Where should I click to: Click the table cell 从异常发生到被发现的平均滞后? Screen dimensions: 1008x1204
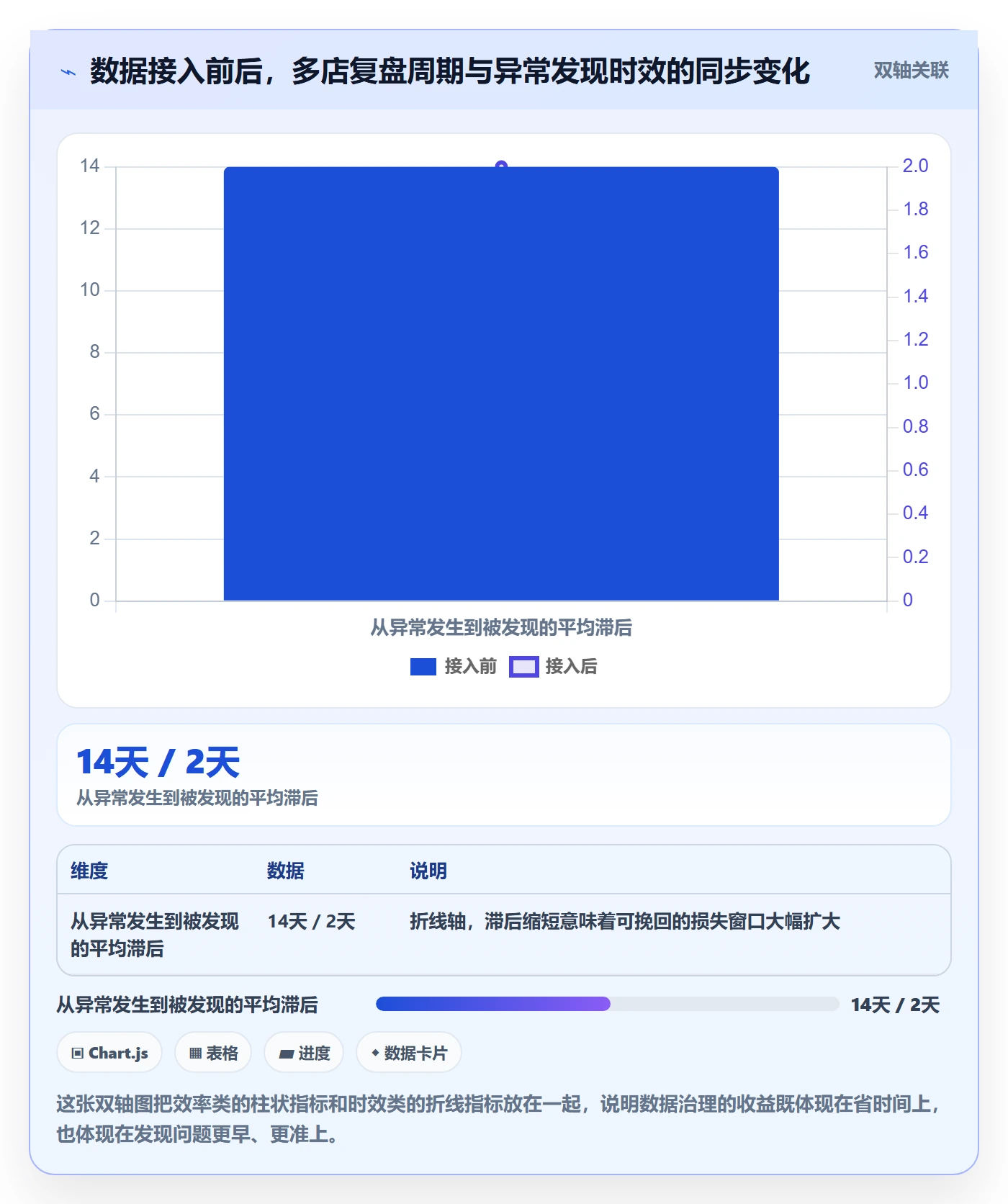pyautogui.click(x=155, y=935)
